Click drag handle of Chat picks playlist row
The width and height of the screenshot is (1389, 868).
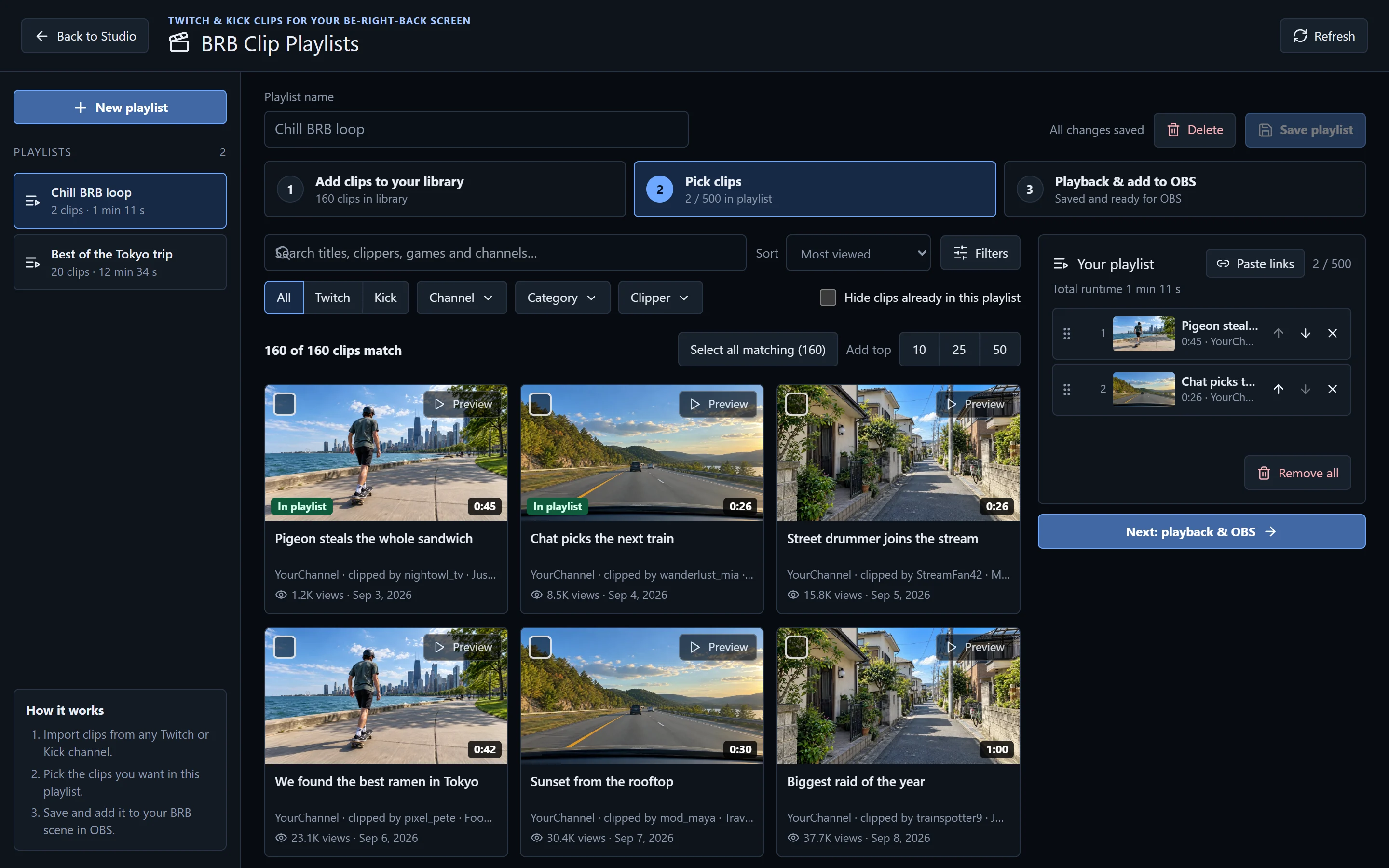click(1066, 389)
